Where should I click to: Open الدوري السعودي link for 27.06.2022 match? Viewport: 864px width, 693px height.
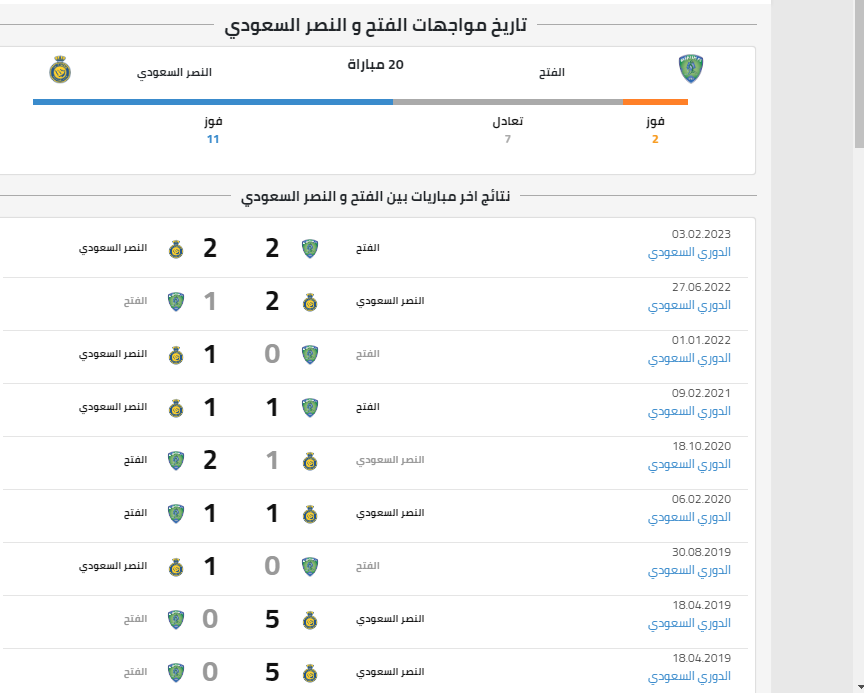click(x=689, y=305)
